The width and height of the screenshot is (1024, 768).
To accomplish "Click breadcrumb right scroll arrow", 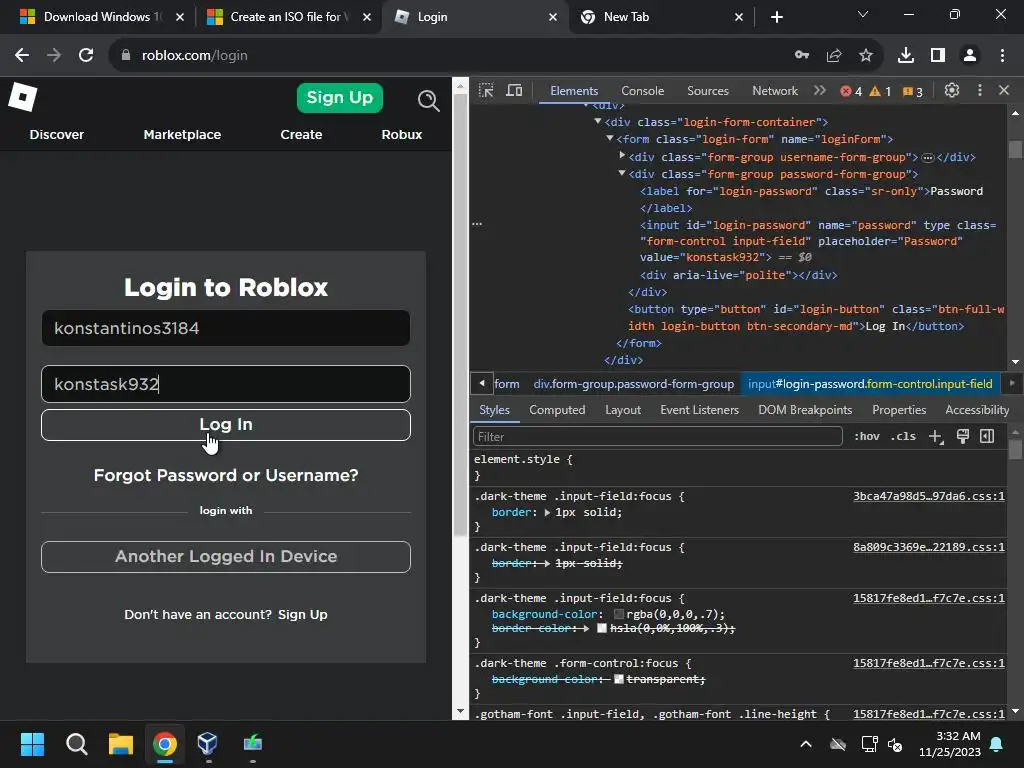I will tap(1012, 383).
